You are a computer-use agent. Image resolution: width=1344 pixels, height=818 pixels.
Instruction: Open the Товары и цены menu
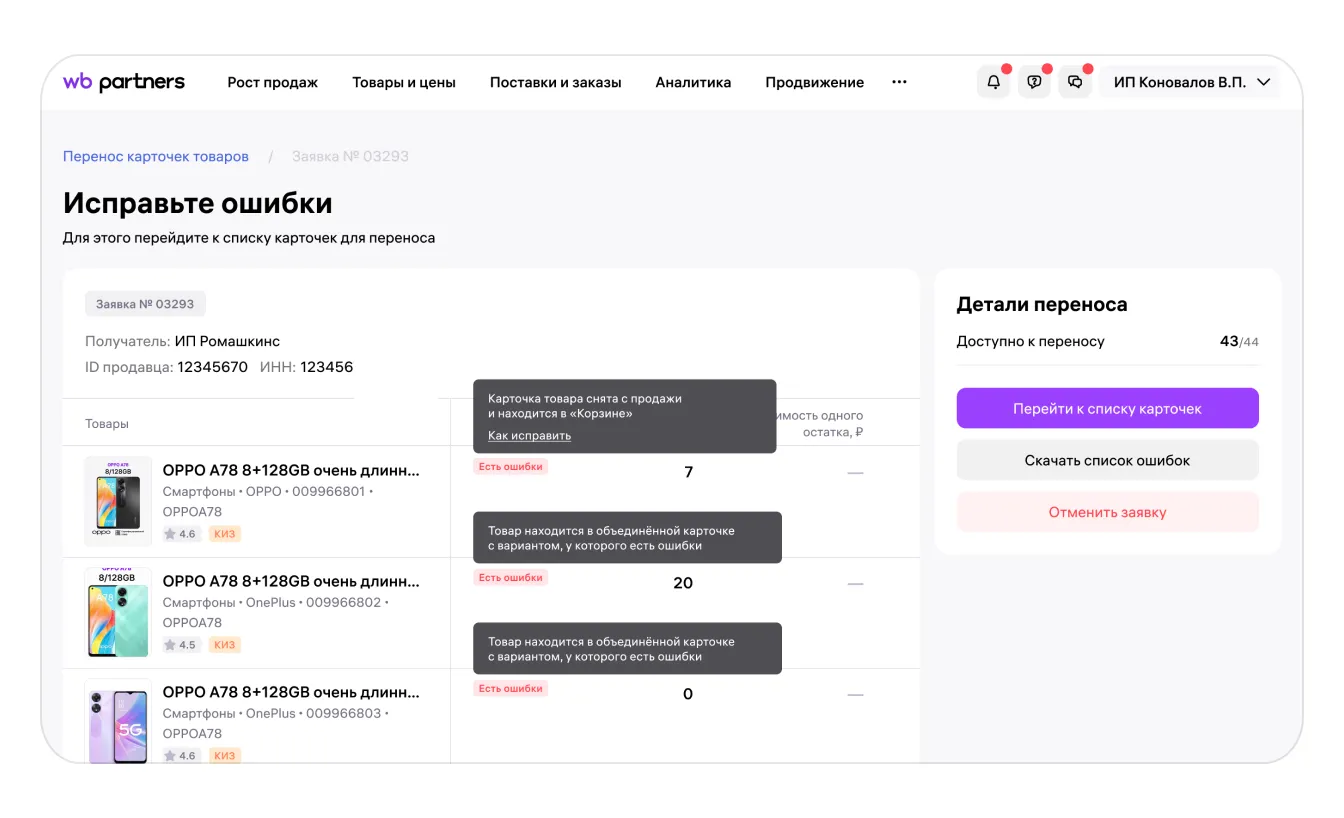click(x=404, y=82)
